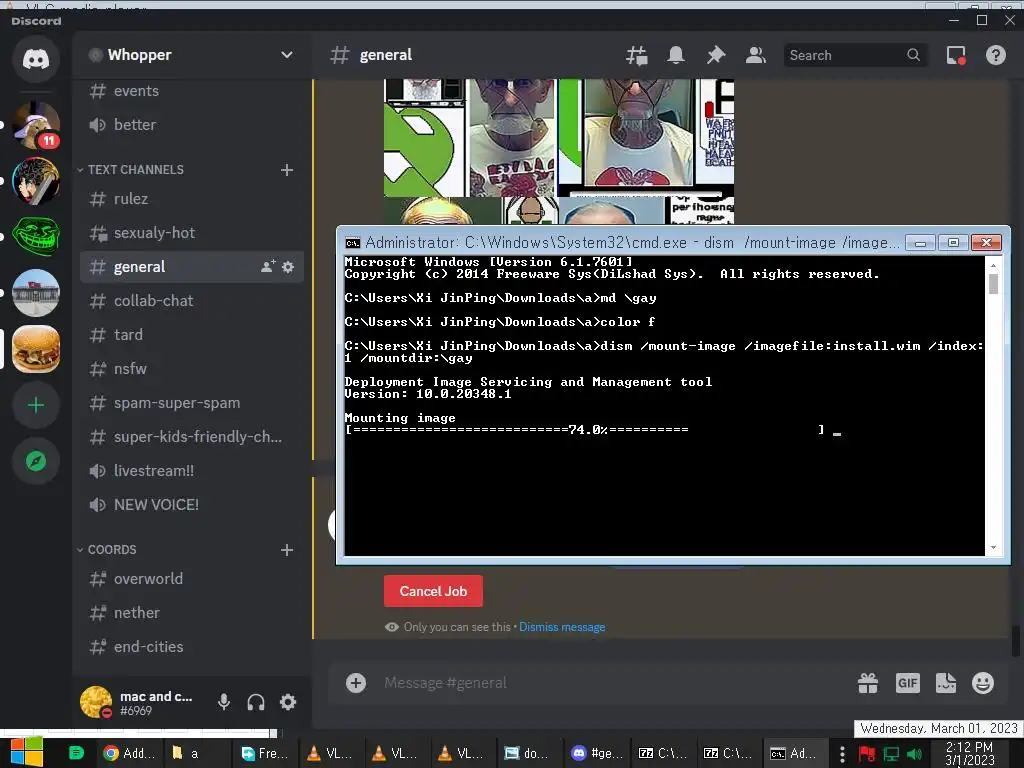
Task: Open the sticker picker
Action: tap(946, 683)
